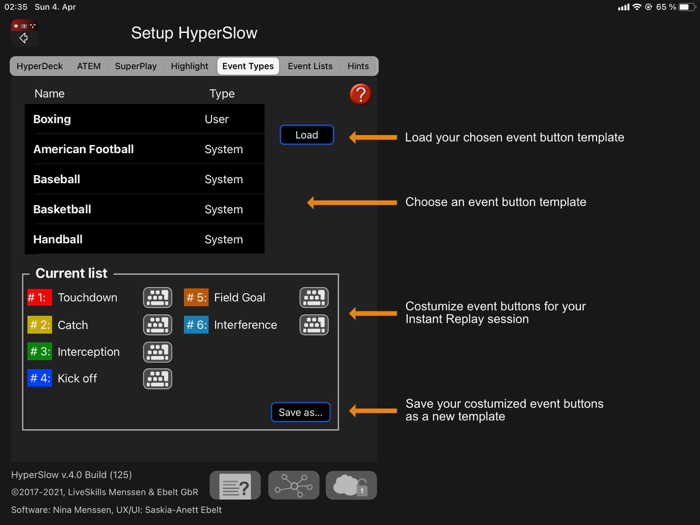Show the Hints tab
The width and height of the screenshot is (700, 525).
click(x=358, y=66)
